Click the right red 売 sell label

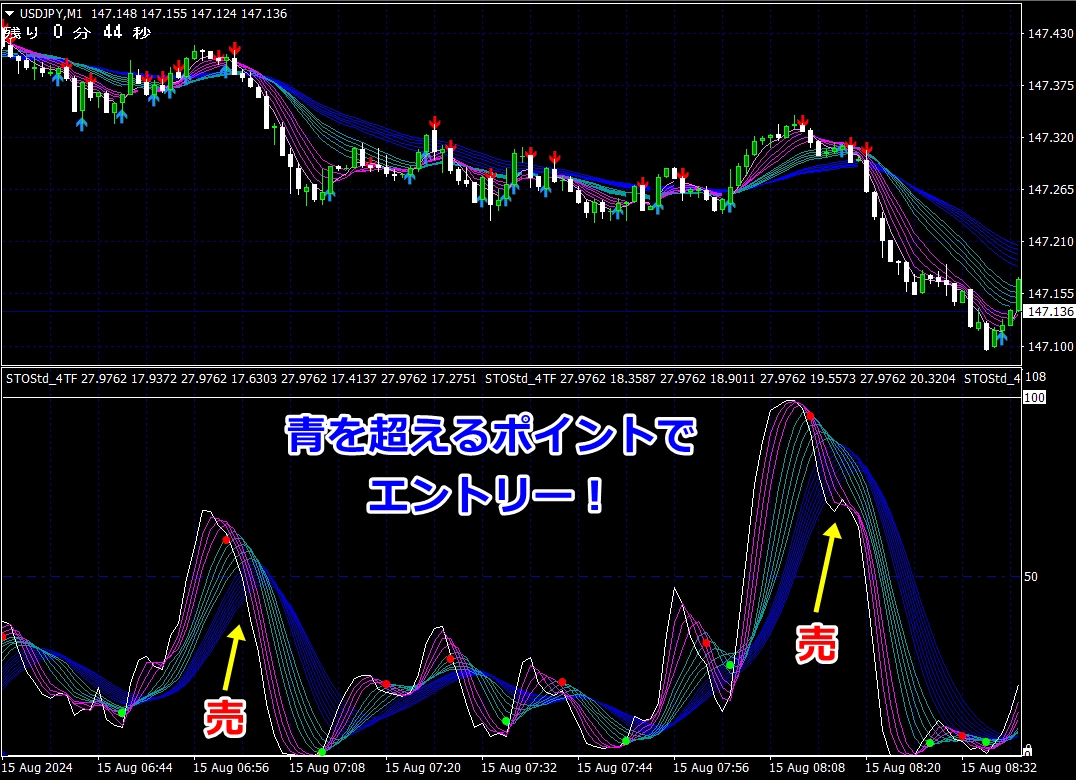(816, 642)
